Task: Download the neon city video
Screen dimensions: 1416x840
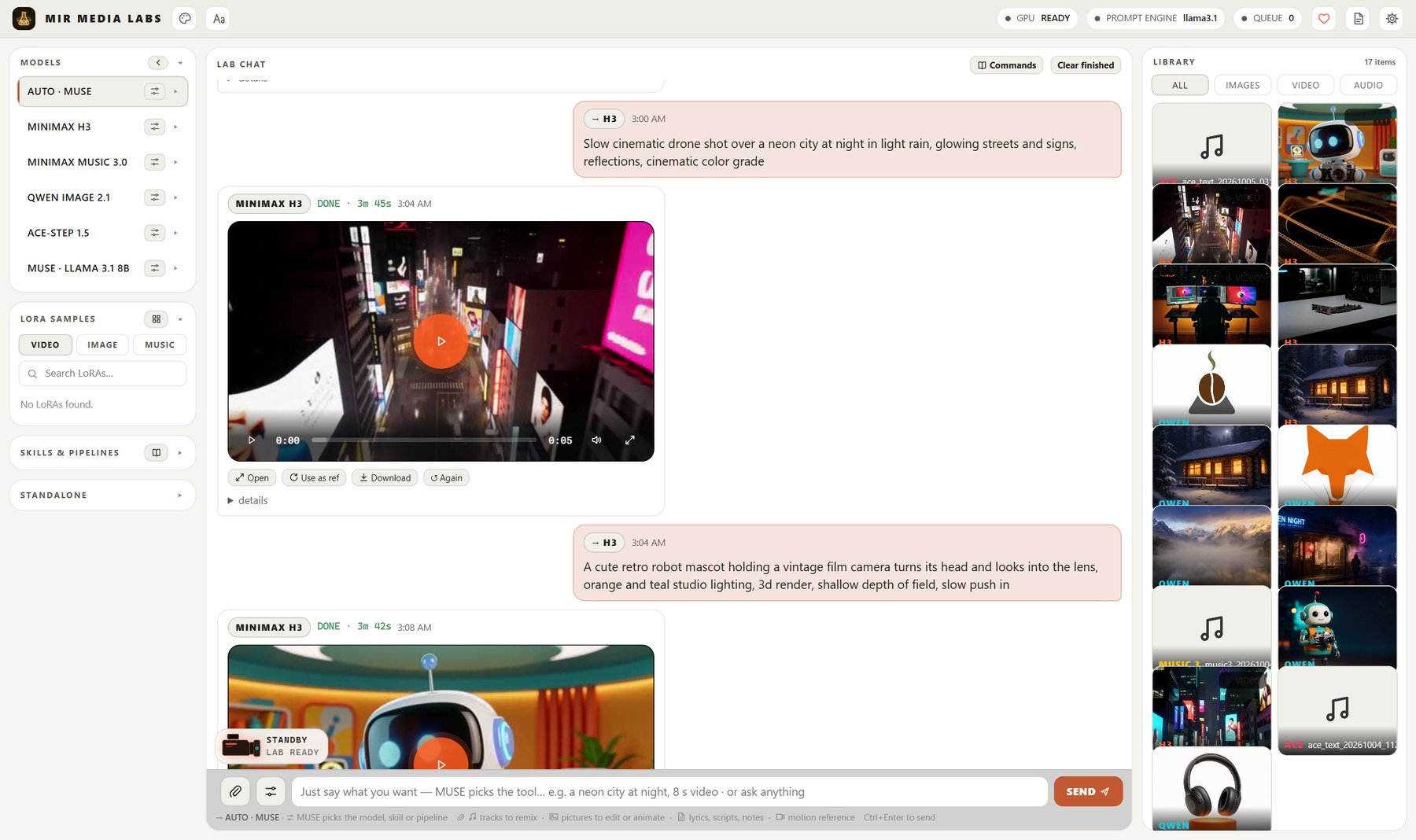Action: coord(385,477)
